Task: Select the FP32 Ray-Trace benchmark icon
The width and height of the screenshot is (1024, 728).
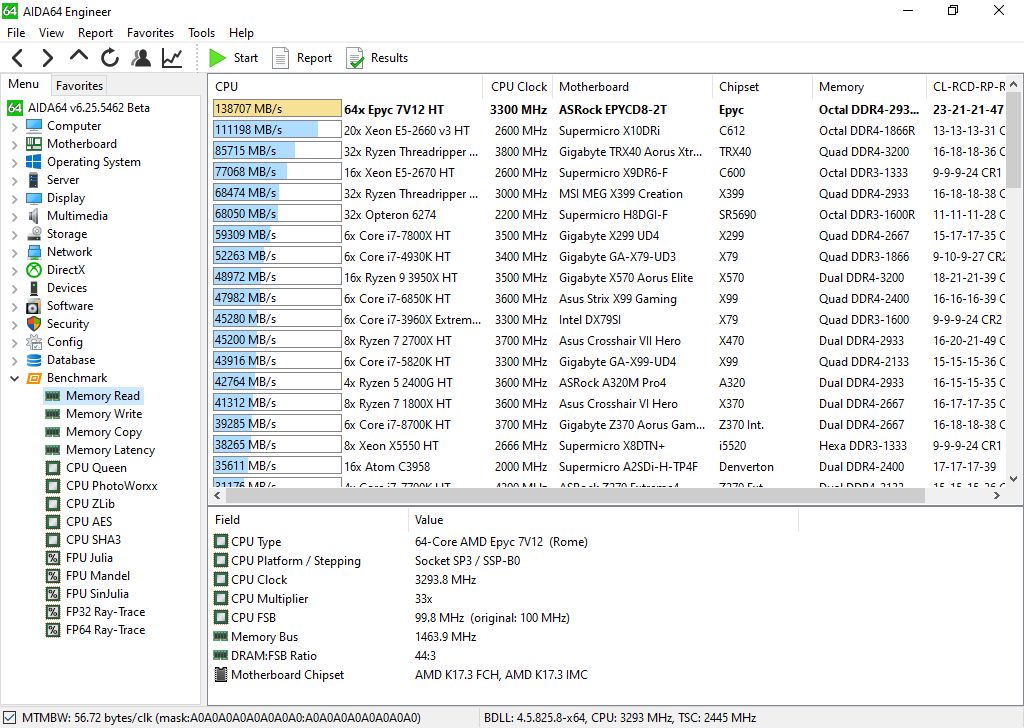Action: pyautogui.click(x=52, y=612)
